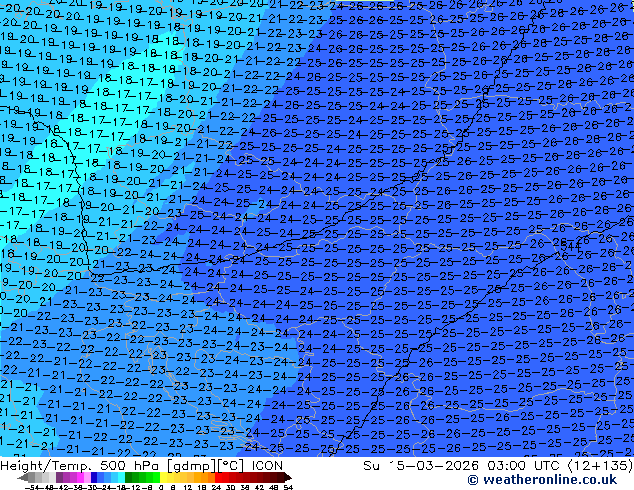
Task: Click the yellow legend swatch above 0
Action: (163, 477)
